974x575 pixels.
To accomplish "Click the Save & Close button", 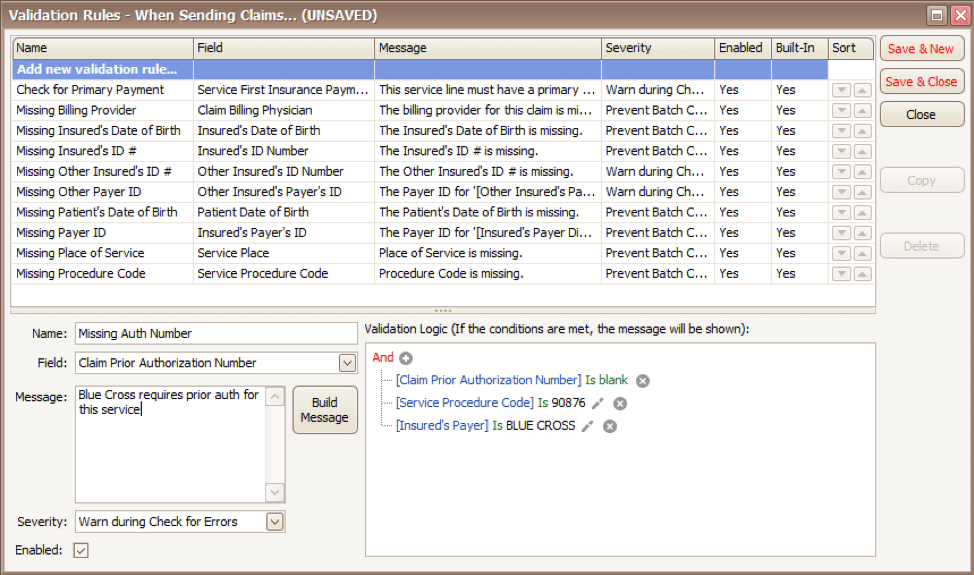I will click(922, 82).
